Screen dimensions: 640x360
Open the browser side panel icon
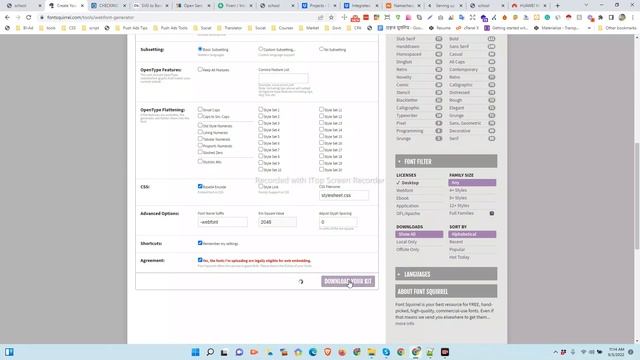click(x=611, y=18)
